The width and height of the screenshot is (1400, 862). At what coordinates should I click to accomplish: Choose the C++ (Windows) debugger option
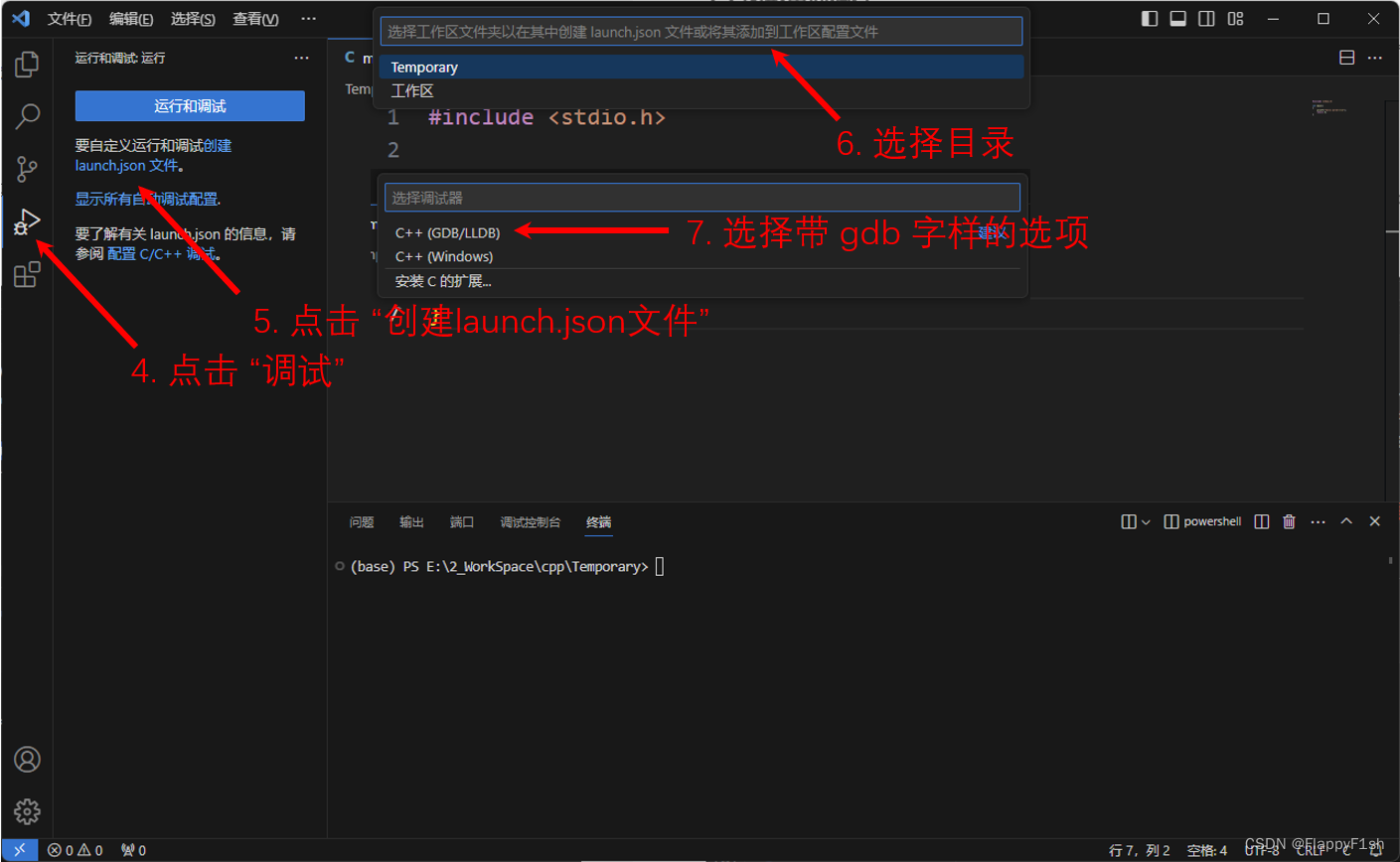tap(702, 256)
